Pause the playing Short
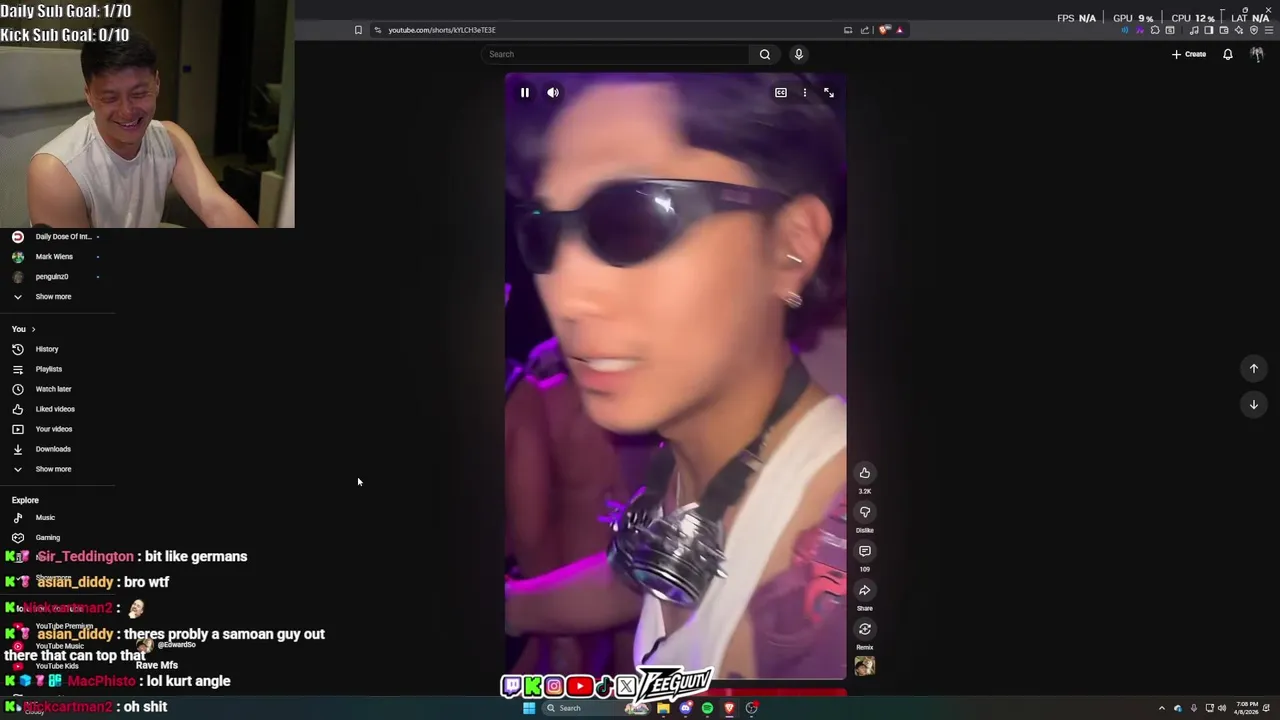Image resolution: width=1280 pixels, height=720 pixels. [524, 92]
